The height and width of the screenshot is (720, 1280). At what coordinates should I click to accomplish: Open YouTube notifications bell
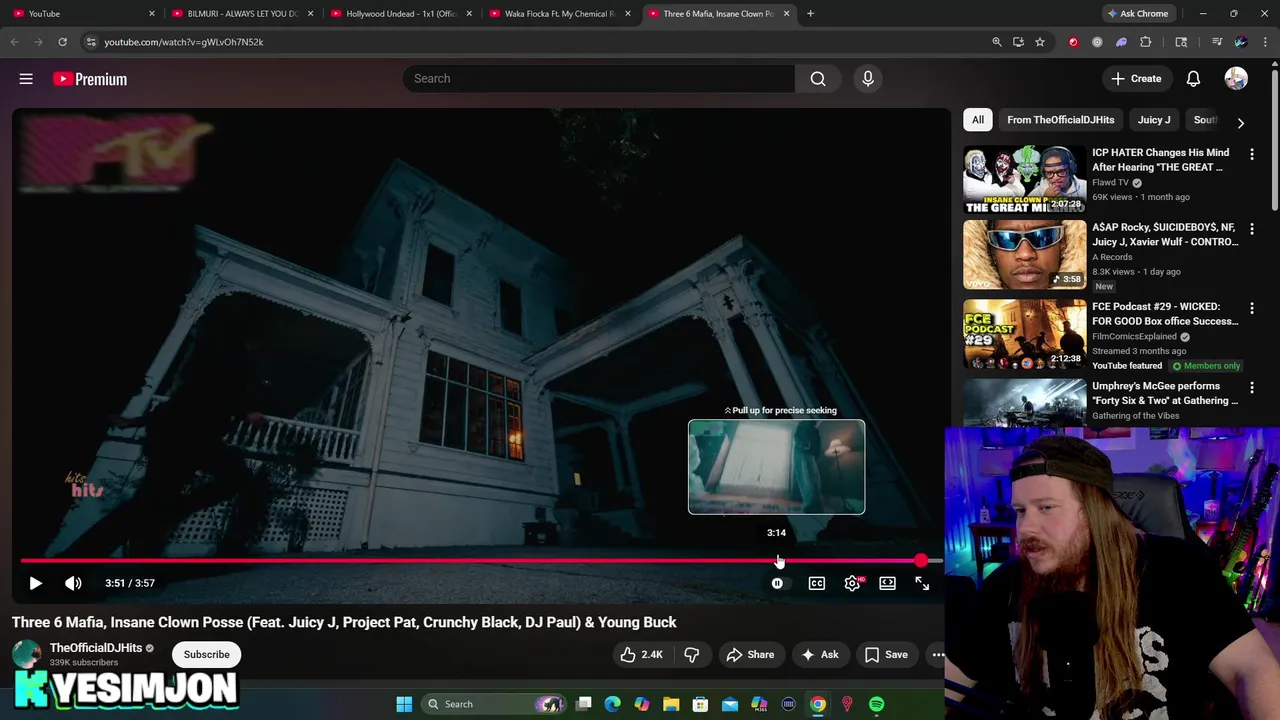(x=1193, y=79)
